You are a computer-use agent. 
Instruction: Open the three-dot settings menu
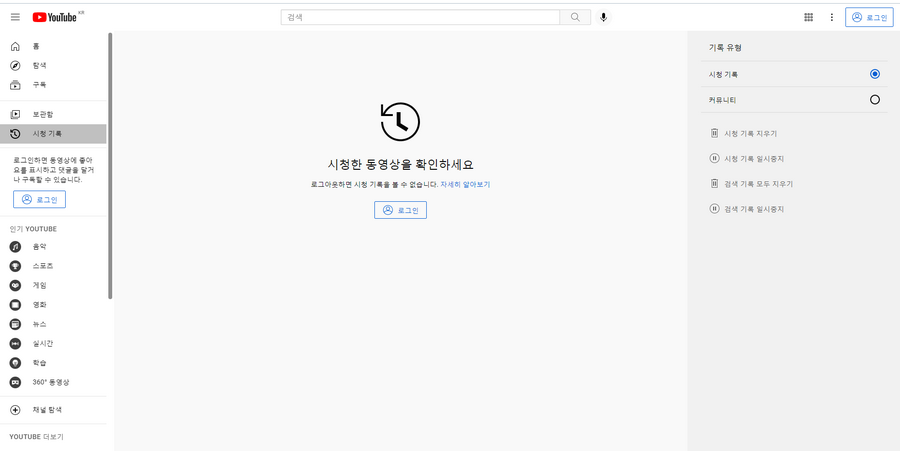[832, 17]
